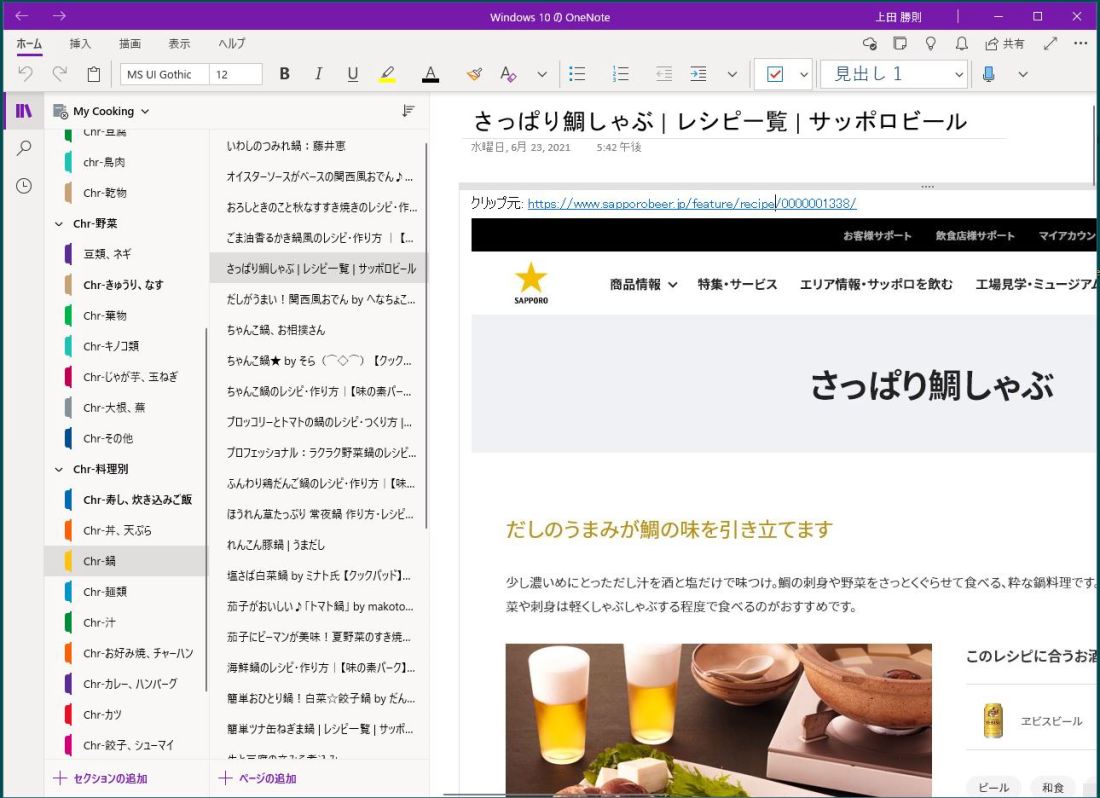Click the Clear Formatting icon

pyautogui.click(x=508, y=74)
